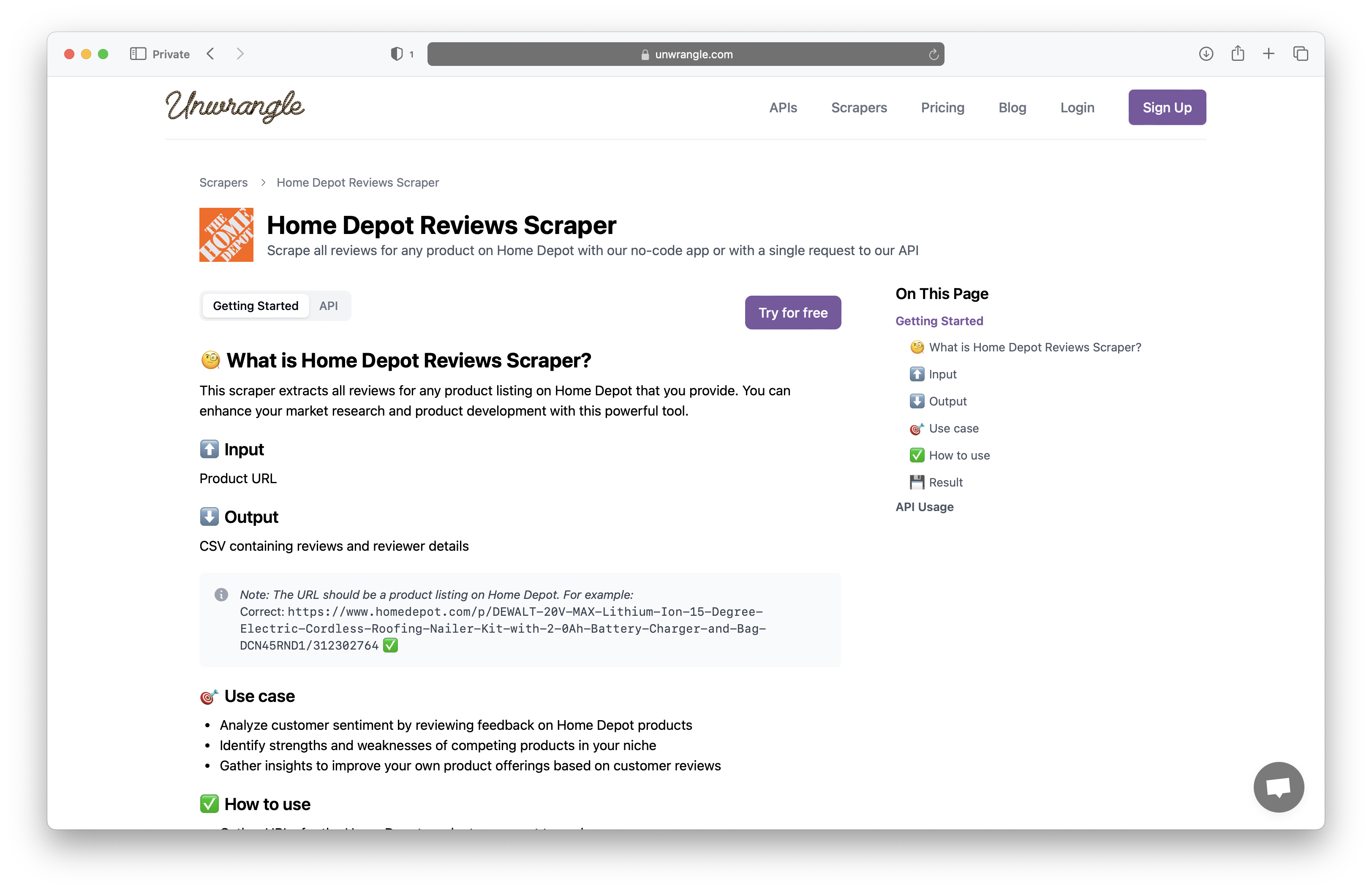
Task: Toggle the Safari sidebar icon
Action: 138,54
